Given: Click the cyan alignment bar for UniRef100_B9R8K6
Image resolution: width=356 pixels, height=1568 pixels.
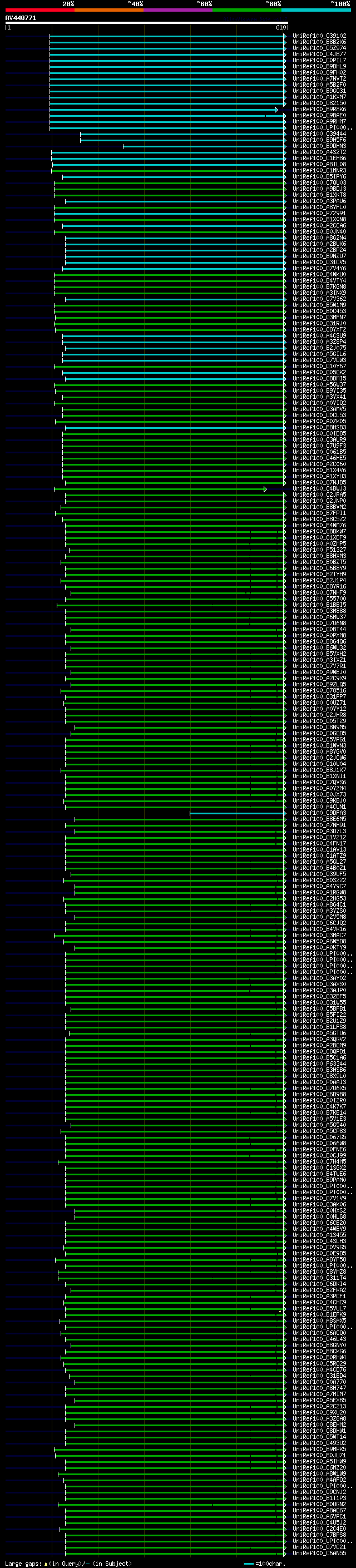Looking at the screenshot, I should click(x=163, y=110).
